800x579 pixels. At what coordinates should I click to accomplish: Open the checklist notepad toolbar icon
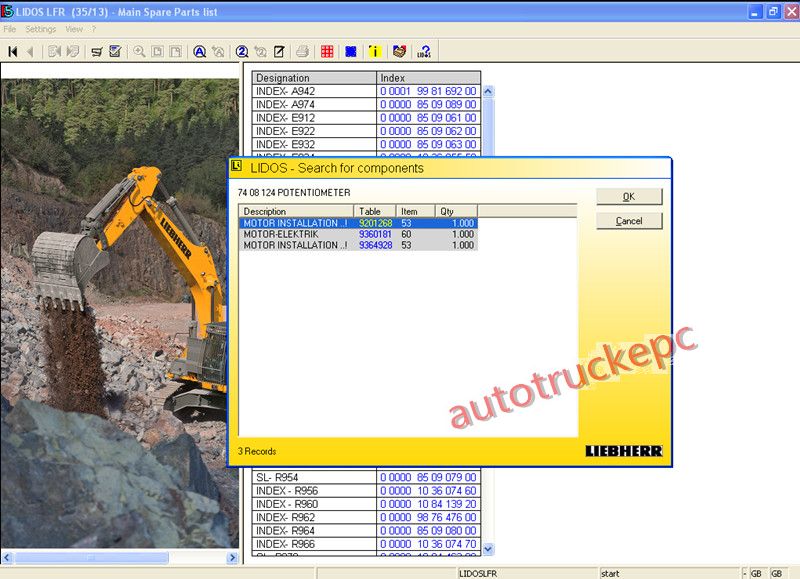click(115, 52)
